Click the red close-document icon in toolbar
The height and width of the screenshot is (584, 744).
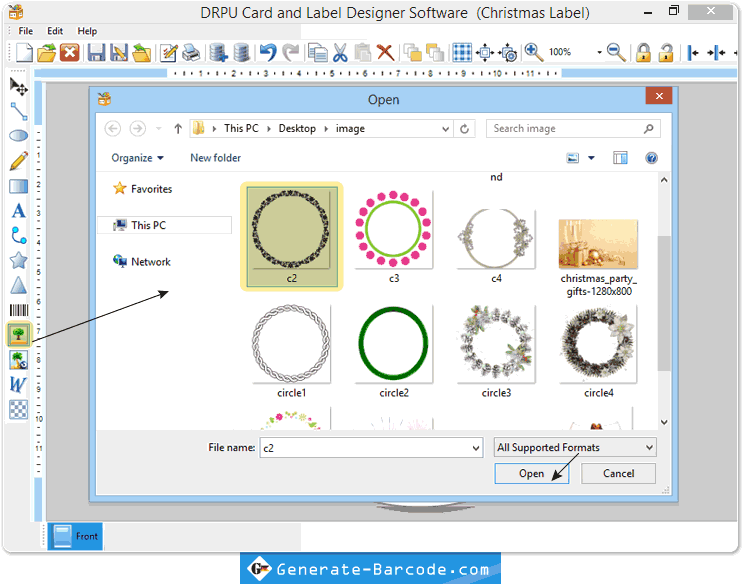point(70,52)
